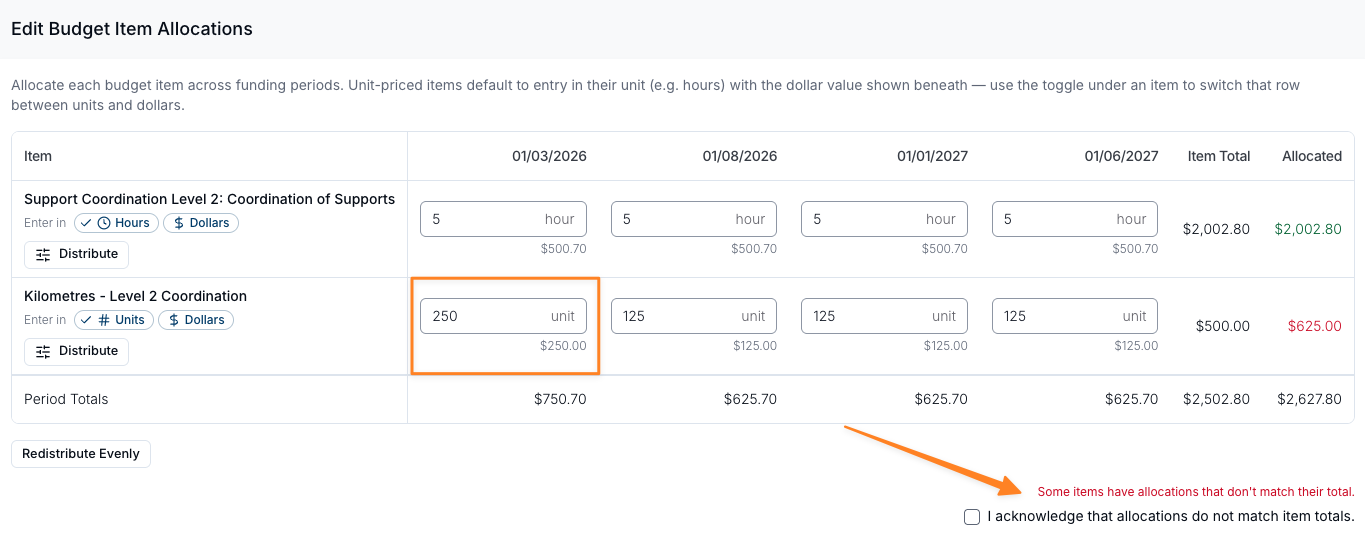Edit Kilometres units field showing 250
Viewport: 1365px width, 540px height.
tap(503, 316)
